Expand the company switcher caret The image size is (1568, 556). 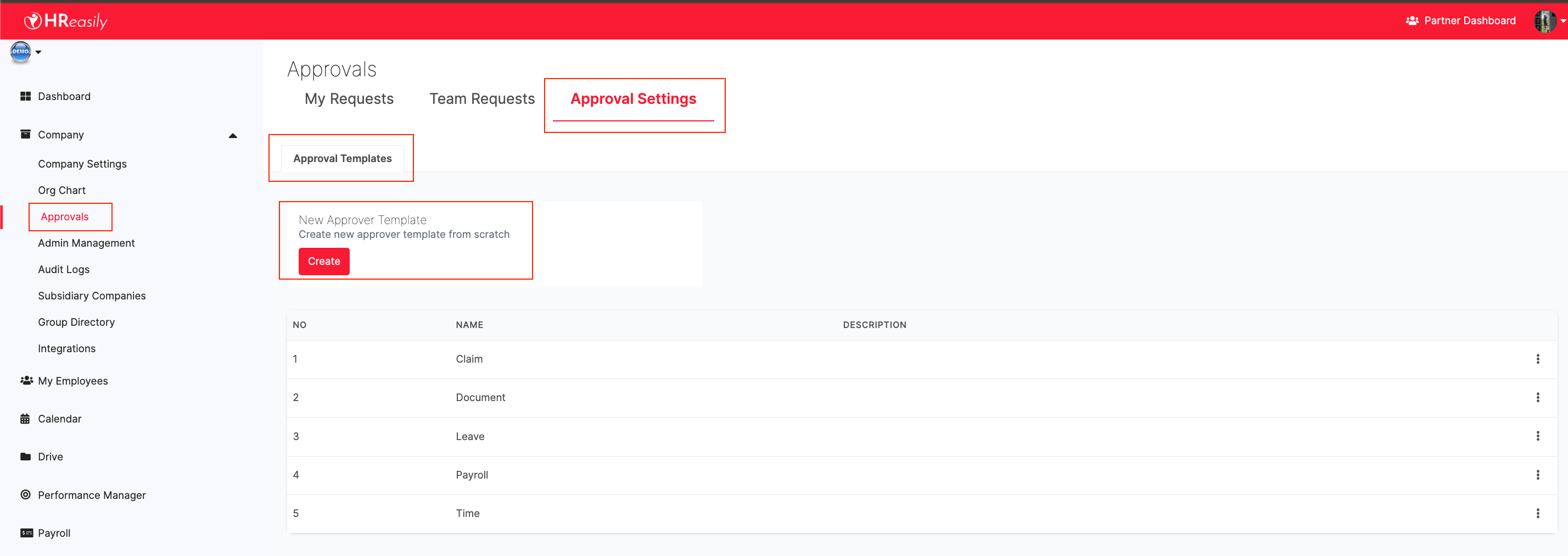point(38,52)
